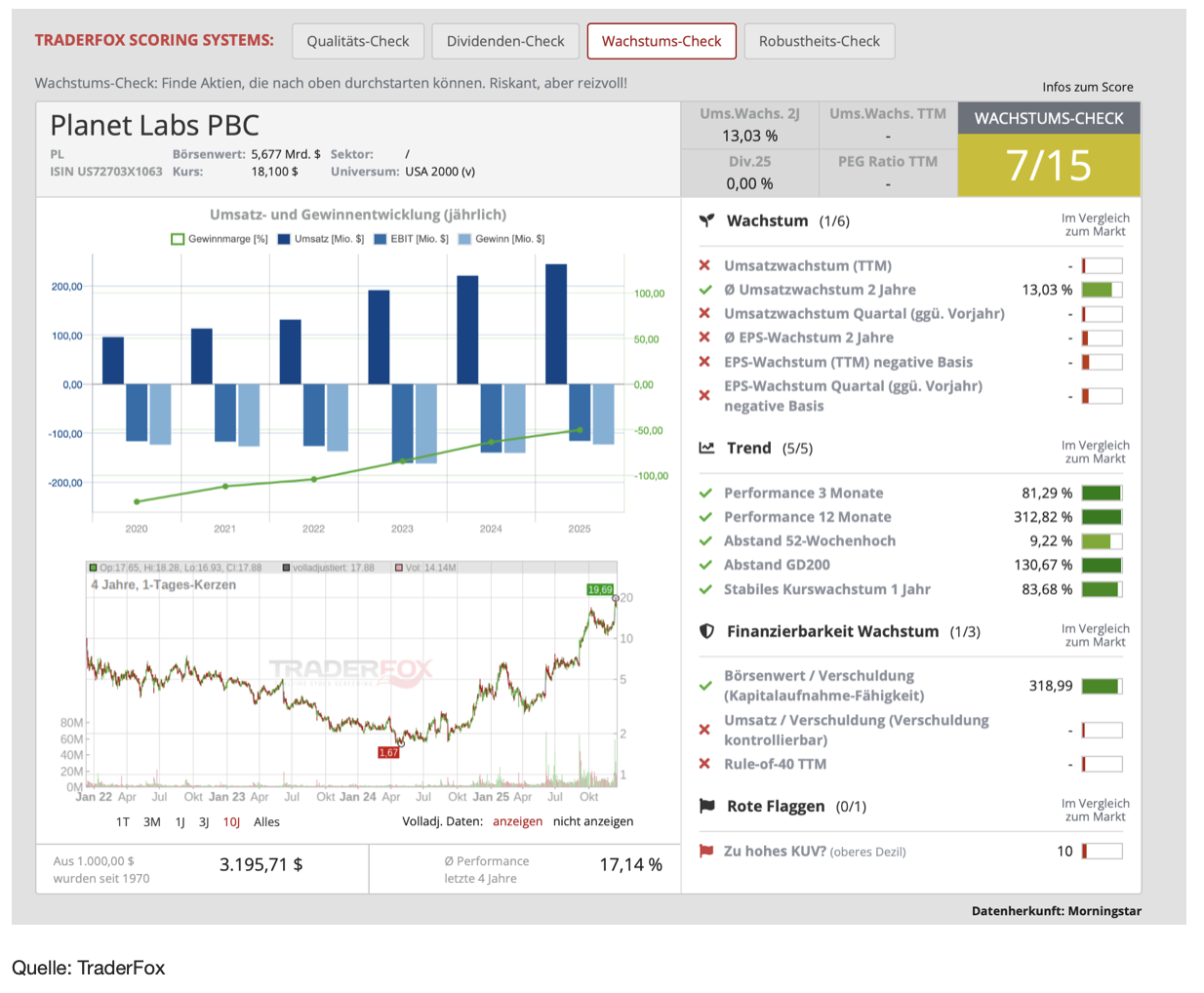Click the Infos zum Score link
1204x993 pixels.
point(1087,87)
